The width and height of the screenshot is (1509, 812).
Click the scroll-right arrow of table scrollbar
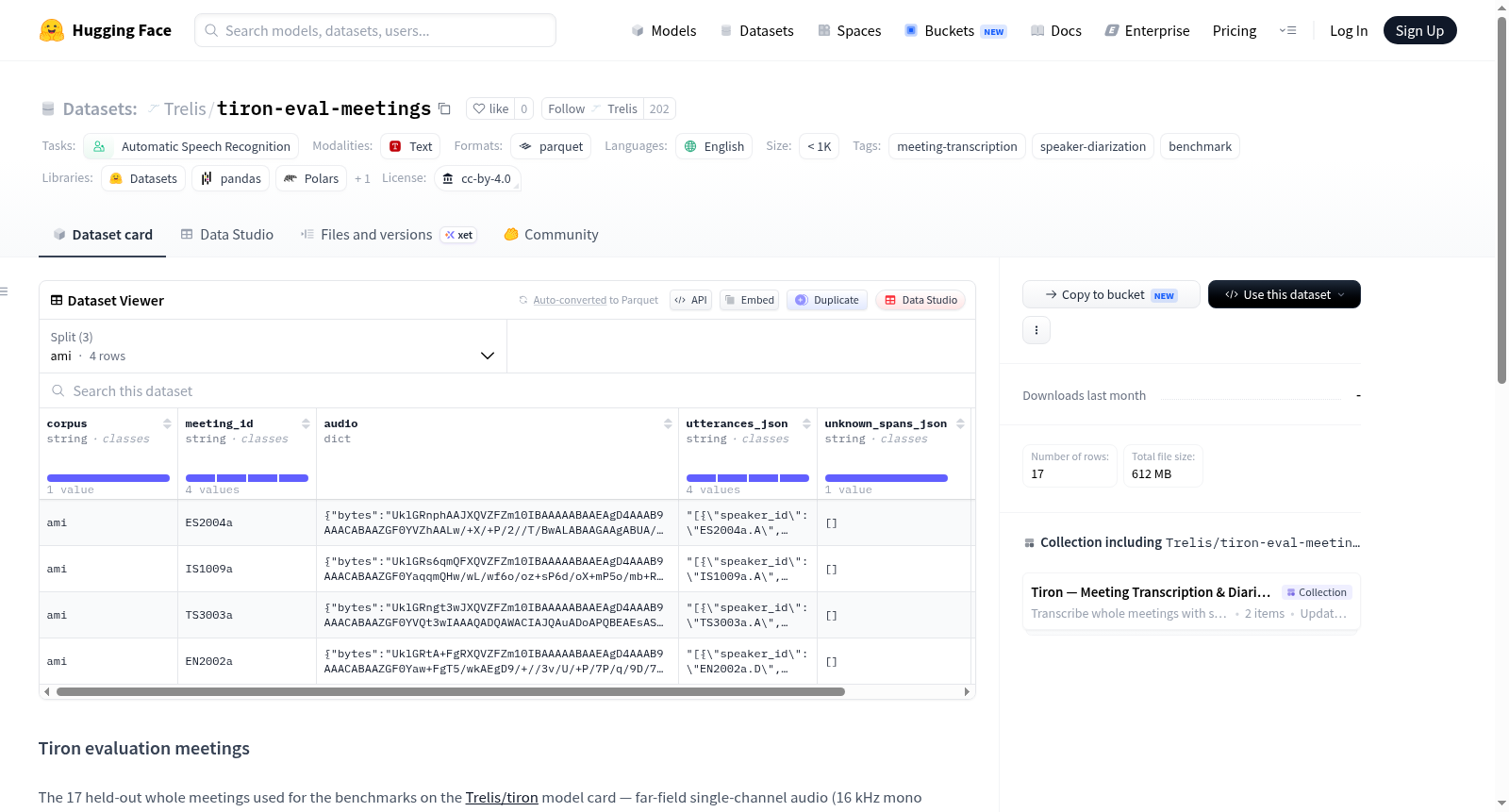(x=967, y=691)
